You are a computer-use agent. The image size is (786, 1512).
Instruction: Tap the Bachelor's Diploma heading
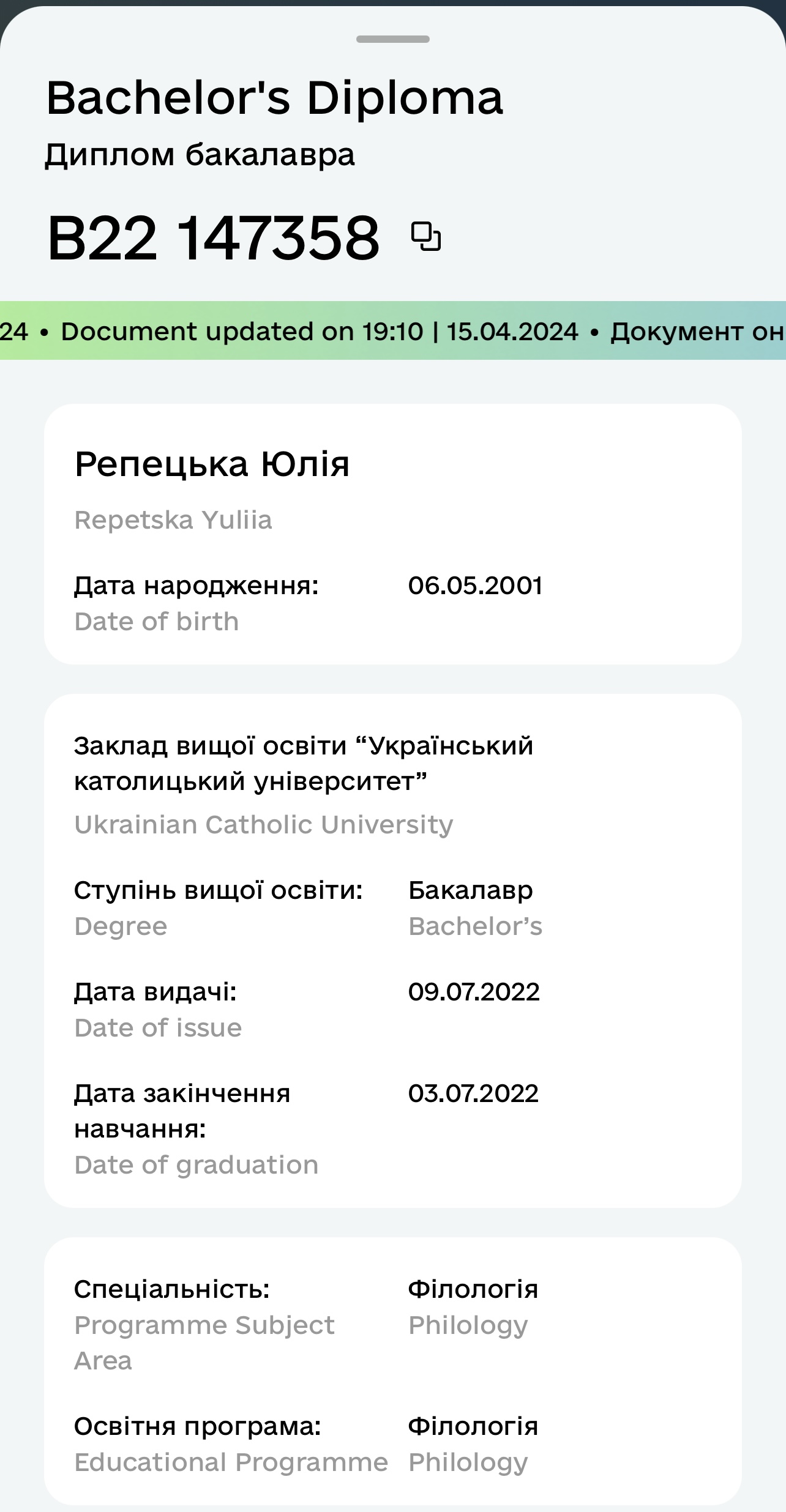[x=275, y=98]
